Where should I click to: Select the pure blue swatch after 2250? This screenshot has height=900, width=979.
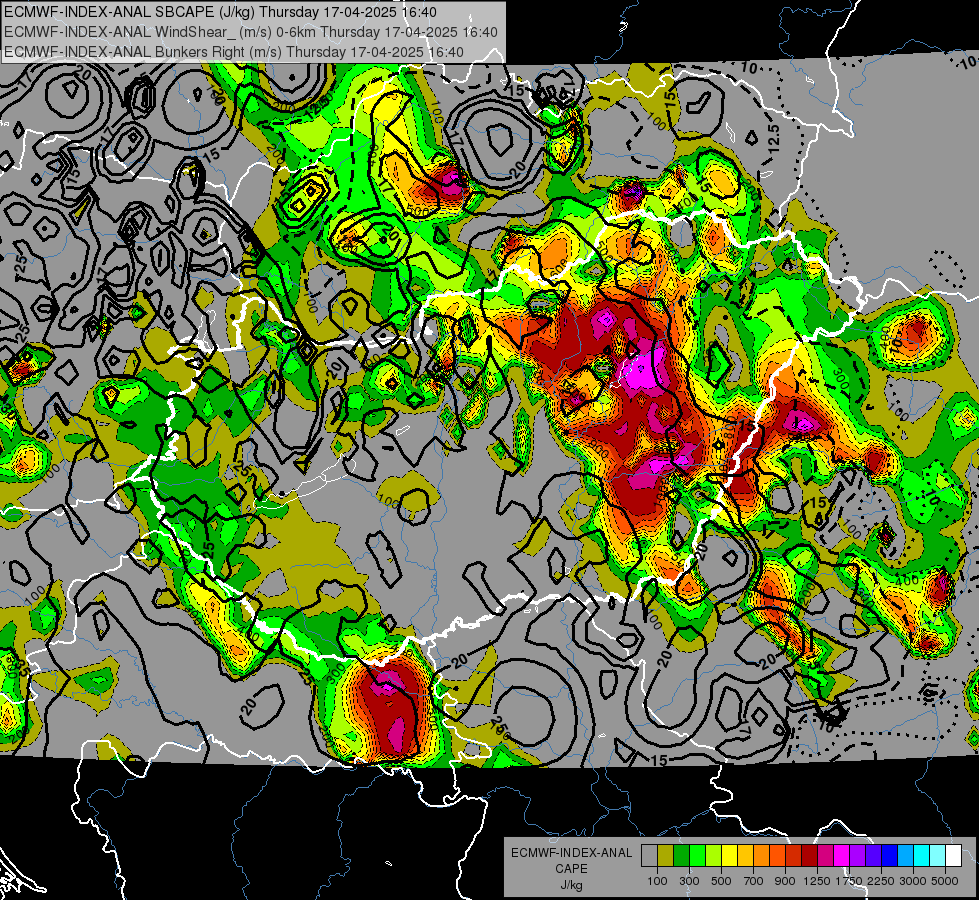(889, 855)
